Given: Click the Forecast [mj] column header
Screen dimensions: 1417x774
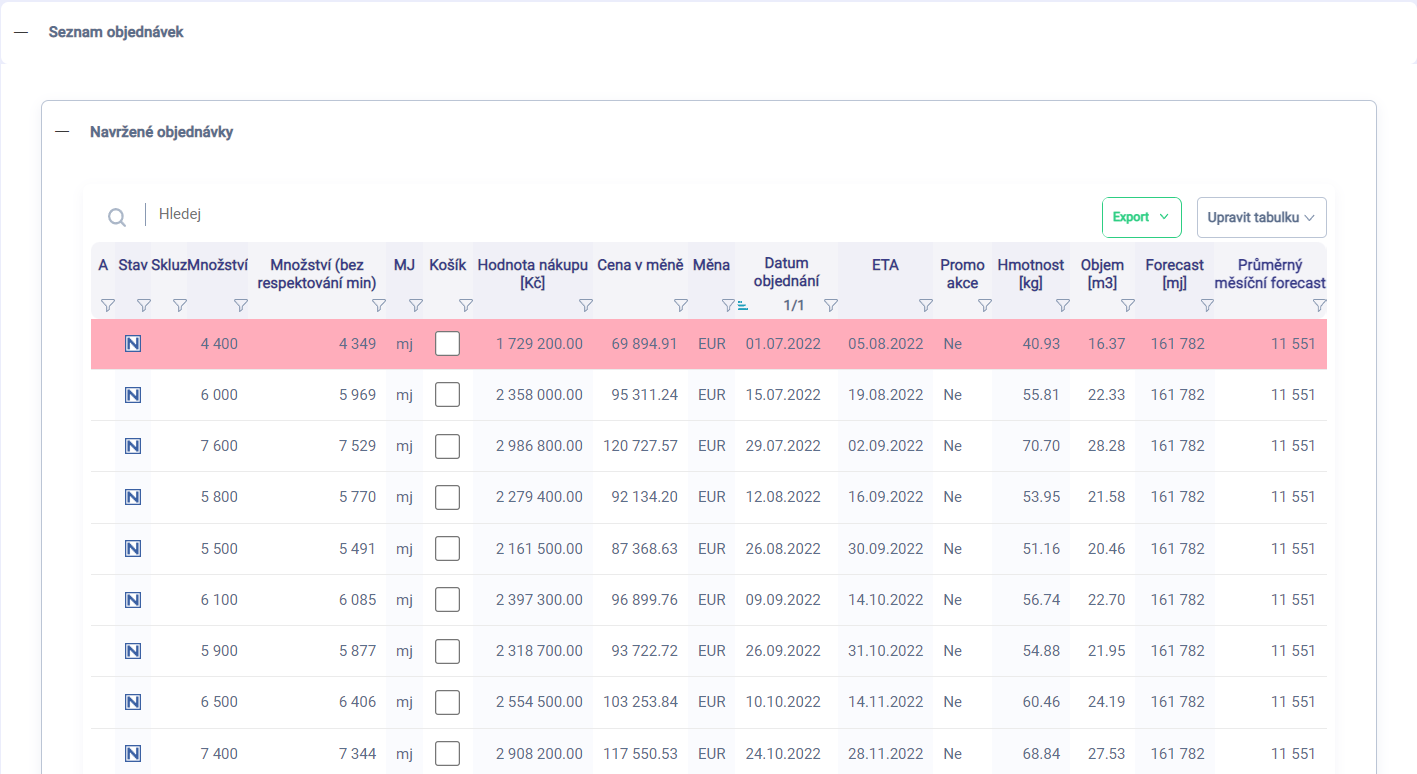Looking at the screenshot, I should 1174,274.
